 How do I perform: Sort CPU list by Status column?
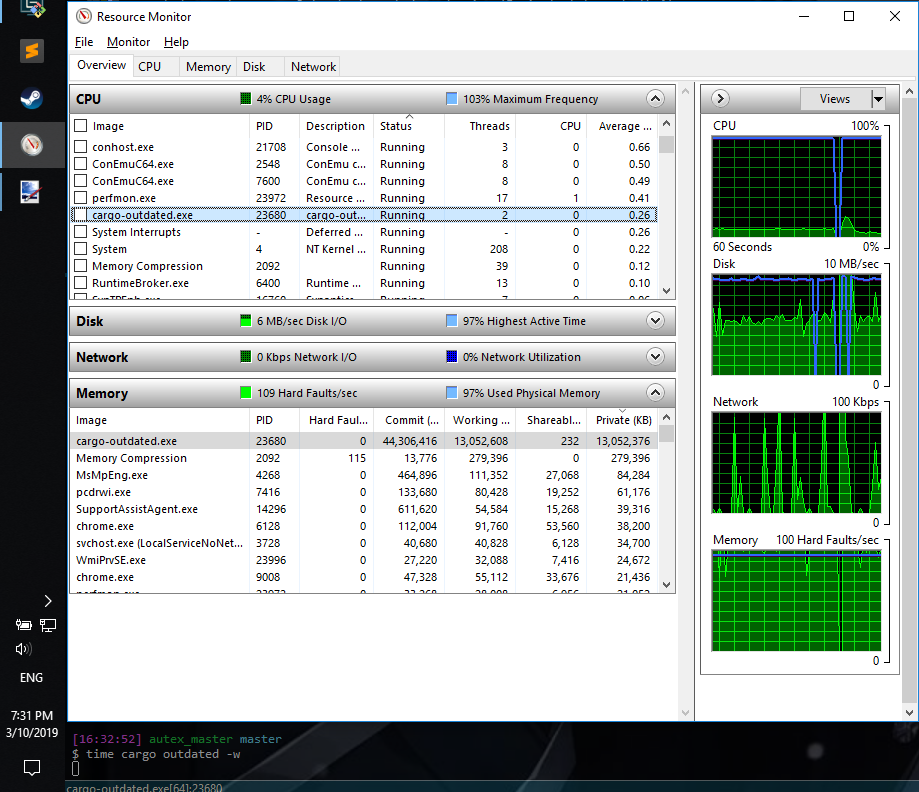pos(409,126)
